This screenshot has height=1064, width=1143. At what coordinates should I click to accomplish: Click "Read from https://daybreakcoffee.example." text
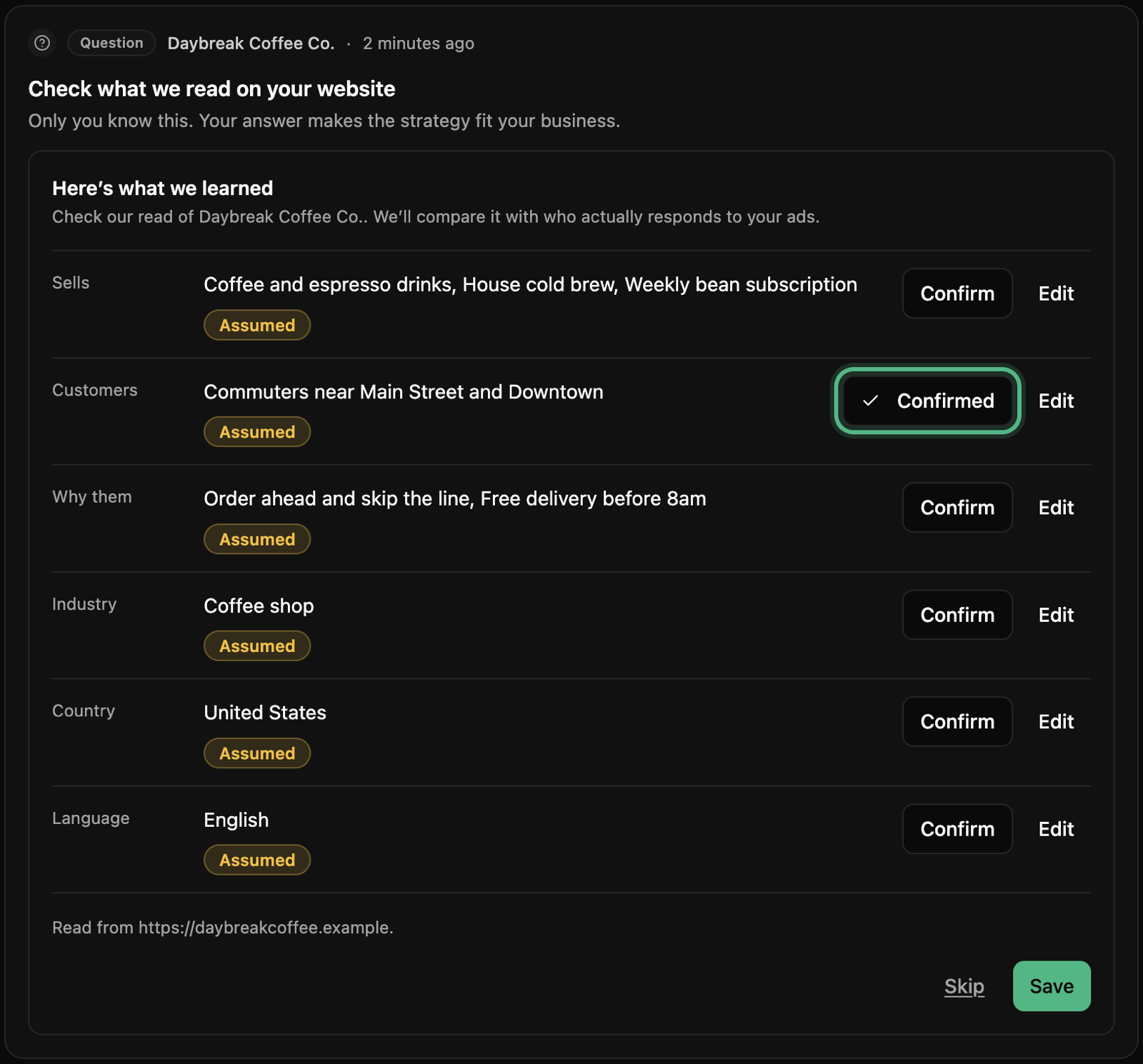(x=223, y=928)
